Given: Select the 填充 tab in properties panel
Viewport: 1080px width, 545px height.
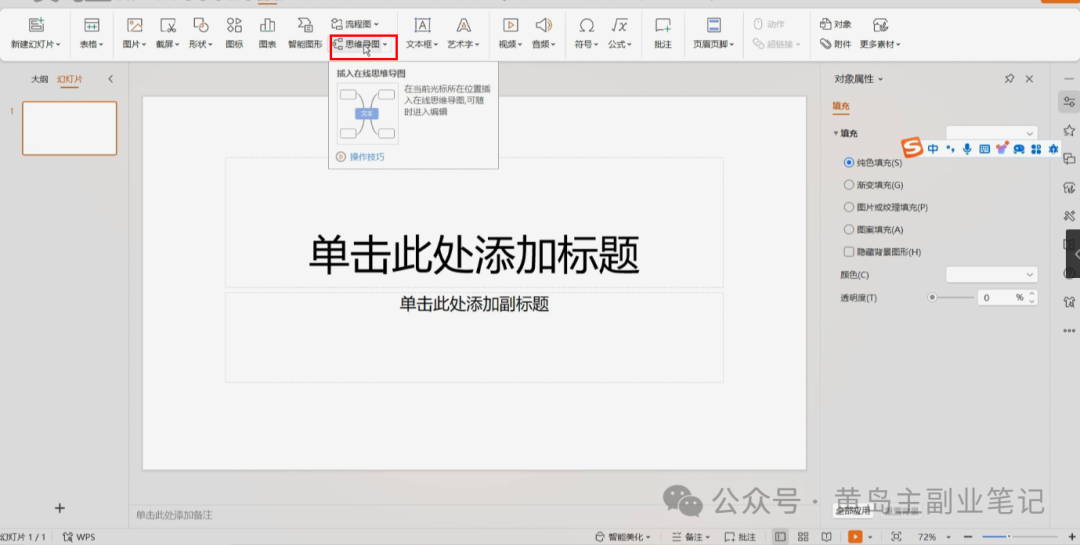Looking at the screenshot, I should coord(841,106).
